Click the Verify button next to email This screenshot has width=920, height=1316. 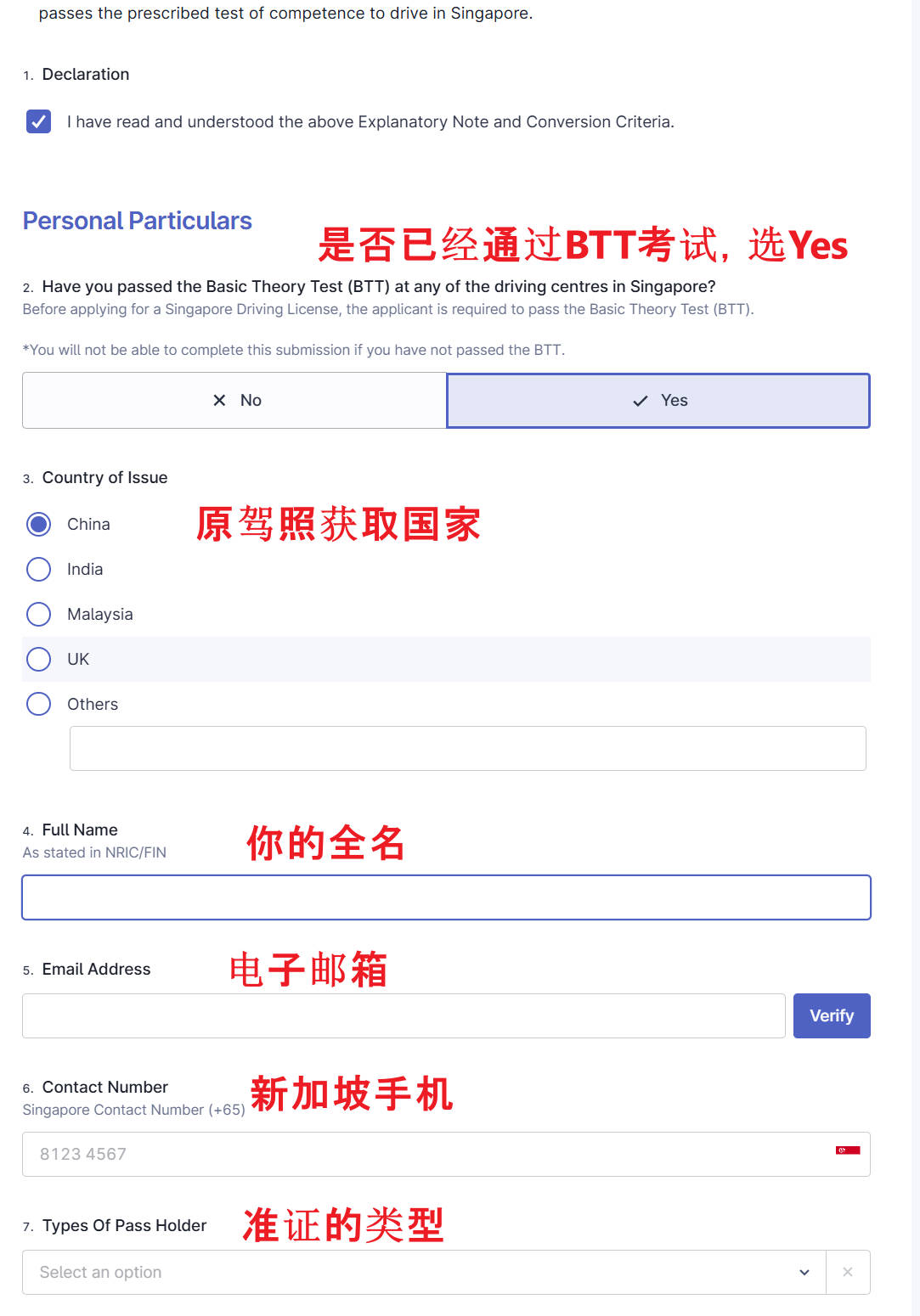(x=831, y=1015)
